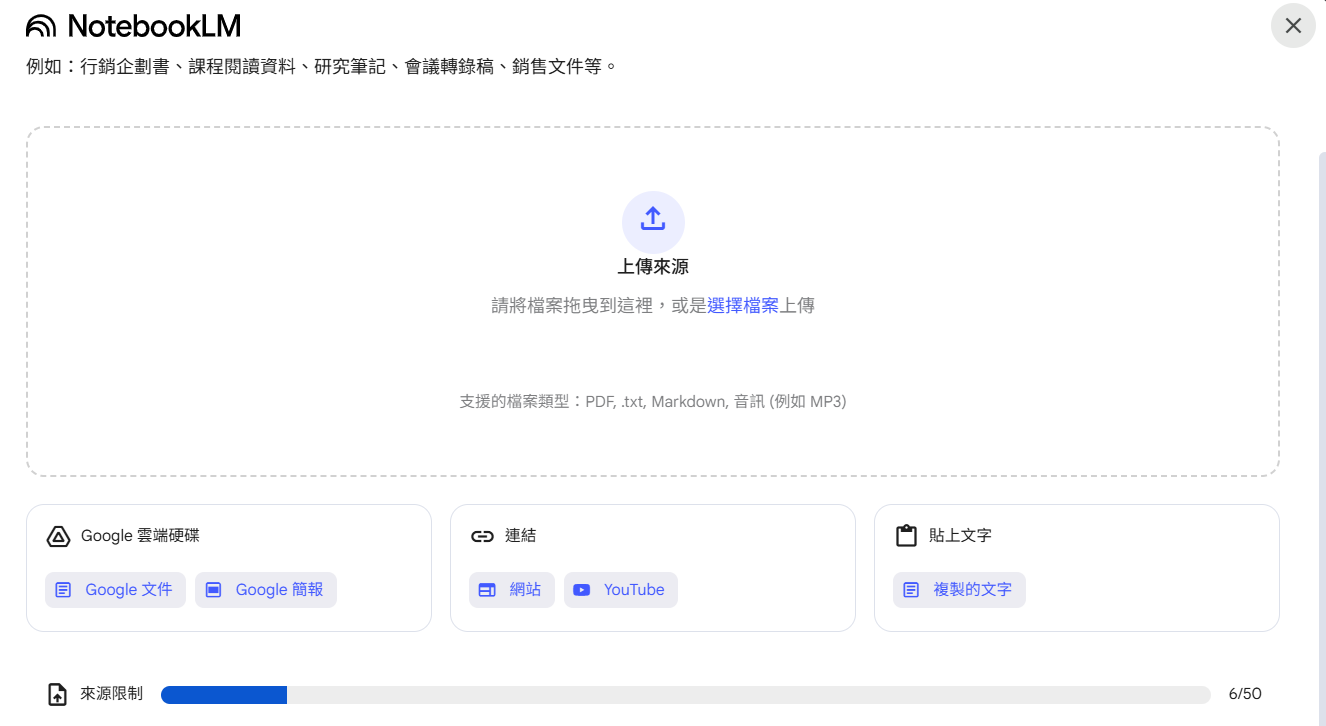
Task: Click the clipboard icon beside 貼上文字
Action: click(906, 536)
